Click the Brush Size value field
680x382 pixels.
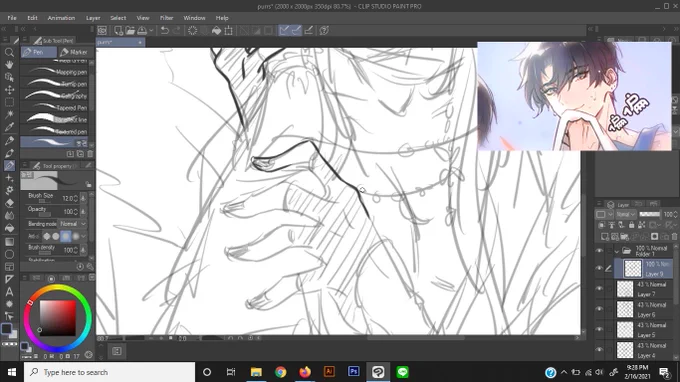pos(68,199)
